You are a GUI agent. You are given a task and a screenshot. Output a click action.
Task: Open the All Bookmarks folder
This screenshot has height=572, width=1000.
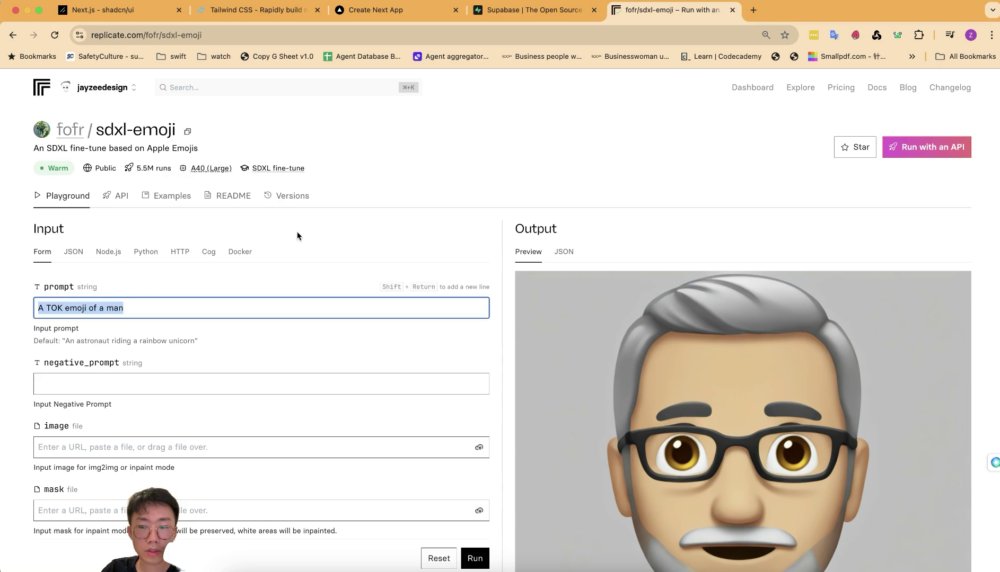[965, 56]
